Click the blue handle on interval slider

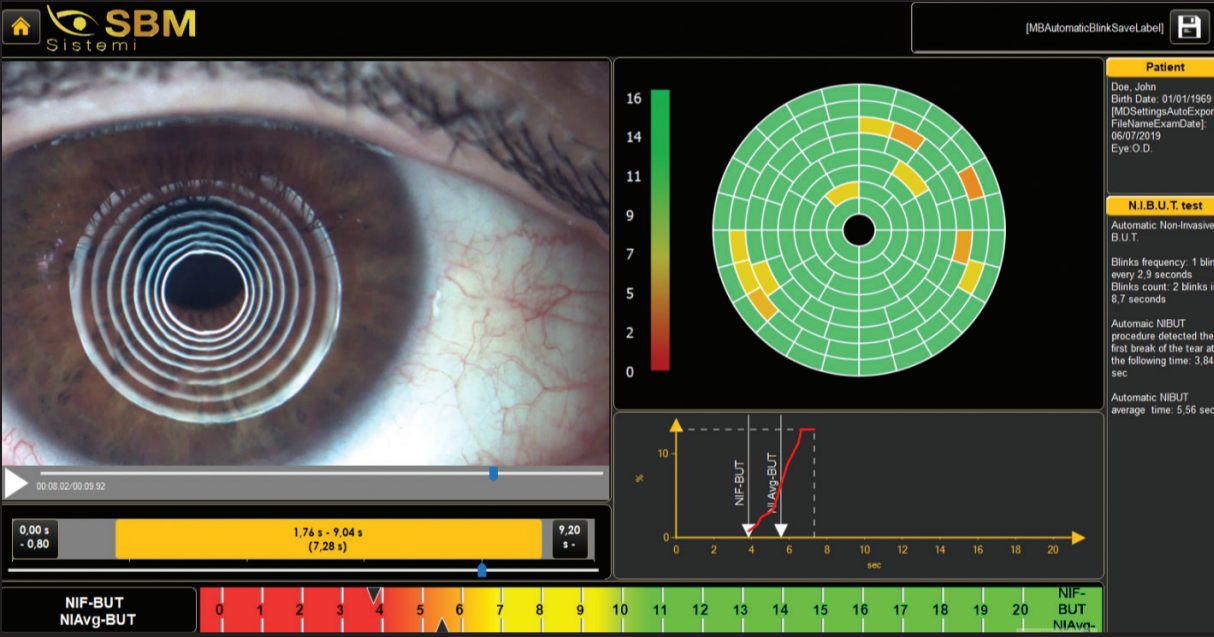click(482, 570)
